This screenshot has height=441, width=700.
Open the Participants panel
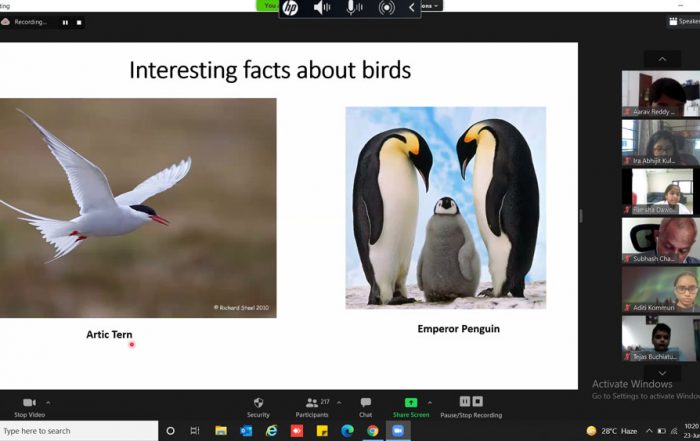click(x=312, y=408)
